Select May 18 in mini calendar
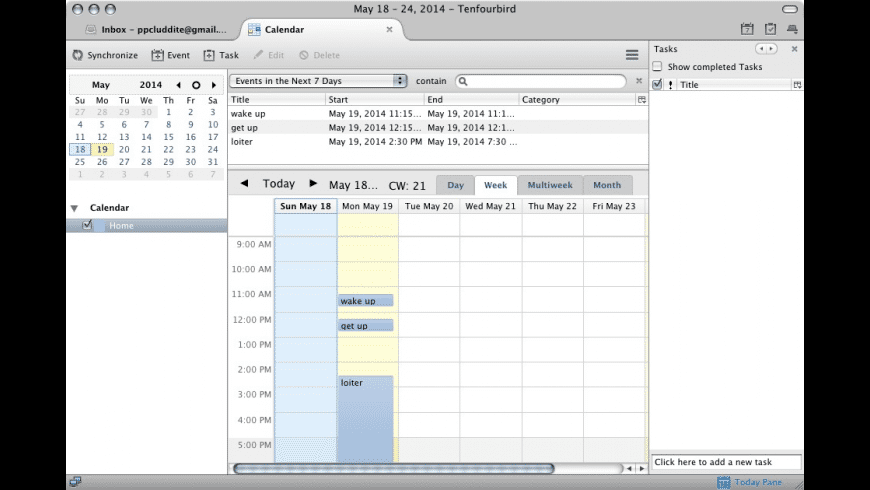This screenshot has height=490, width=870. tap(80, 149)
